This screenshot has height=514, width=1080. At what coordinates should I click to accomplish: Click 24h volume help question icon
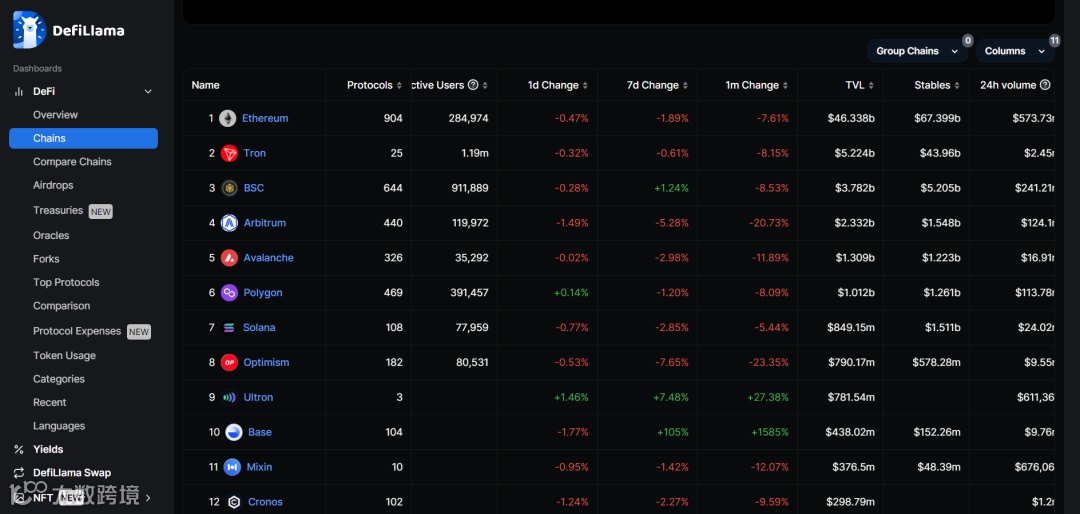pyautogui.click(x=1045, y=85)
